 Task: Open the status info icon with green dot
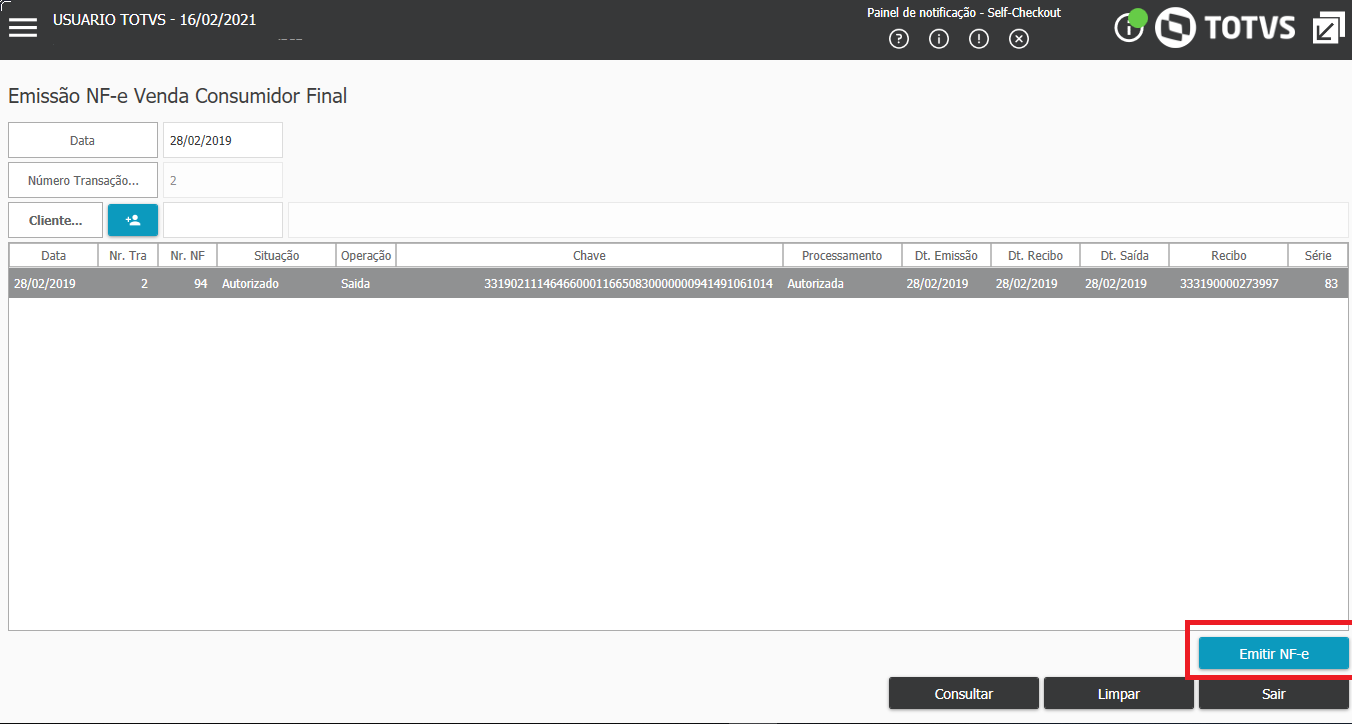pyautogui.click(x=1130, y=26)
